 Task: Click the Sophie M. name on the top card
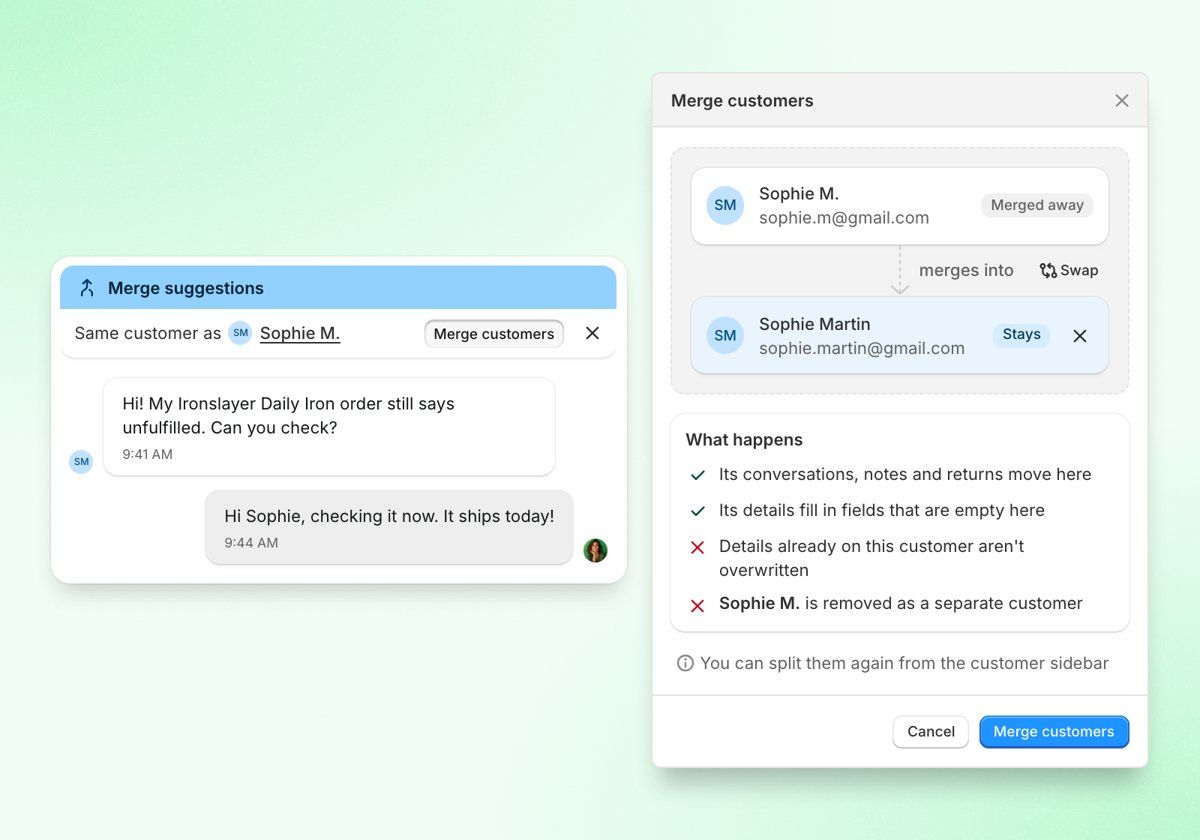click(799, 194)
